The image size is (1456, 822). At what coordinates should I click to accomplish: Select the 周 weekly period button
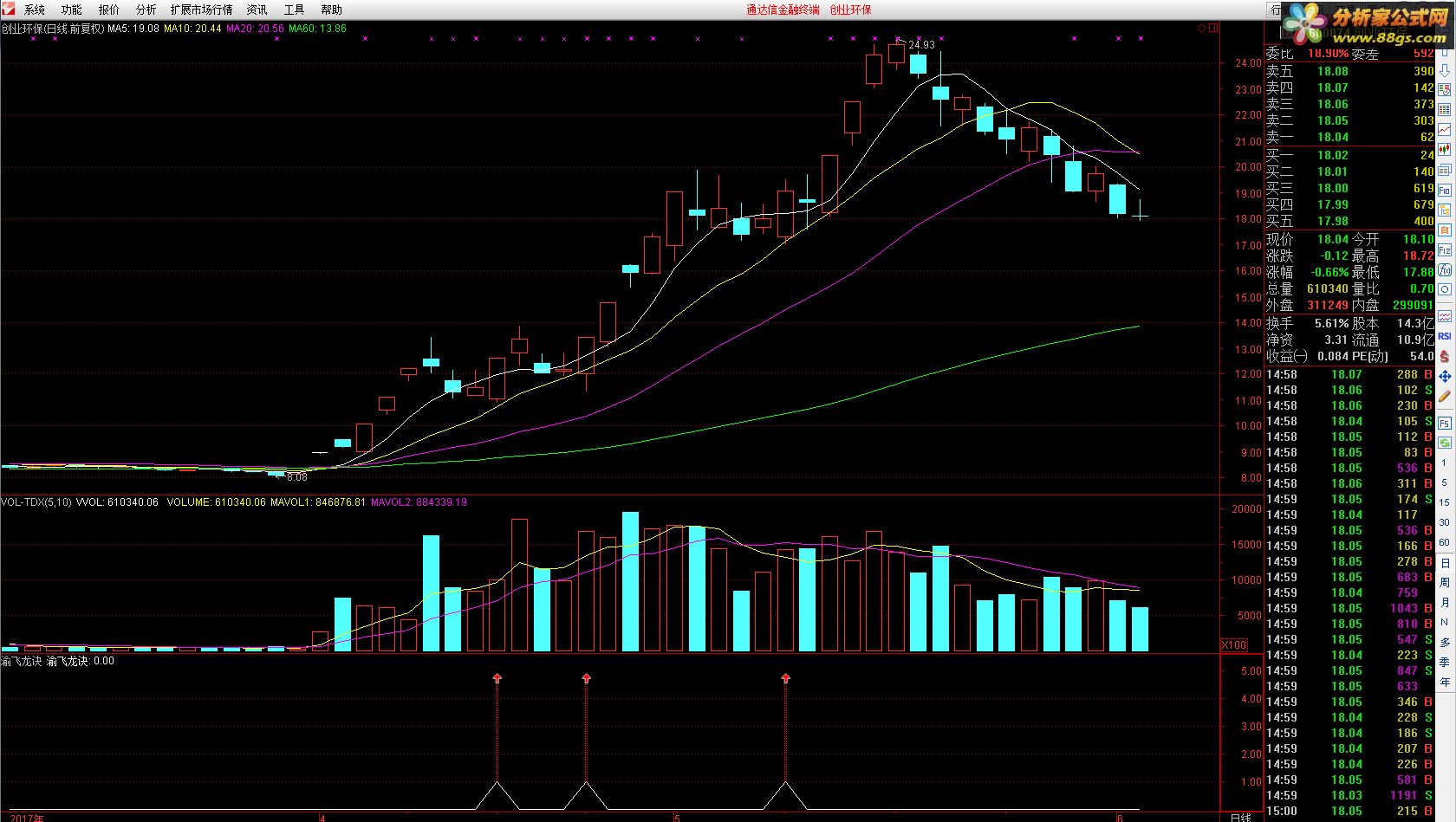(1445, 583)
